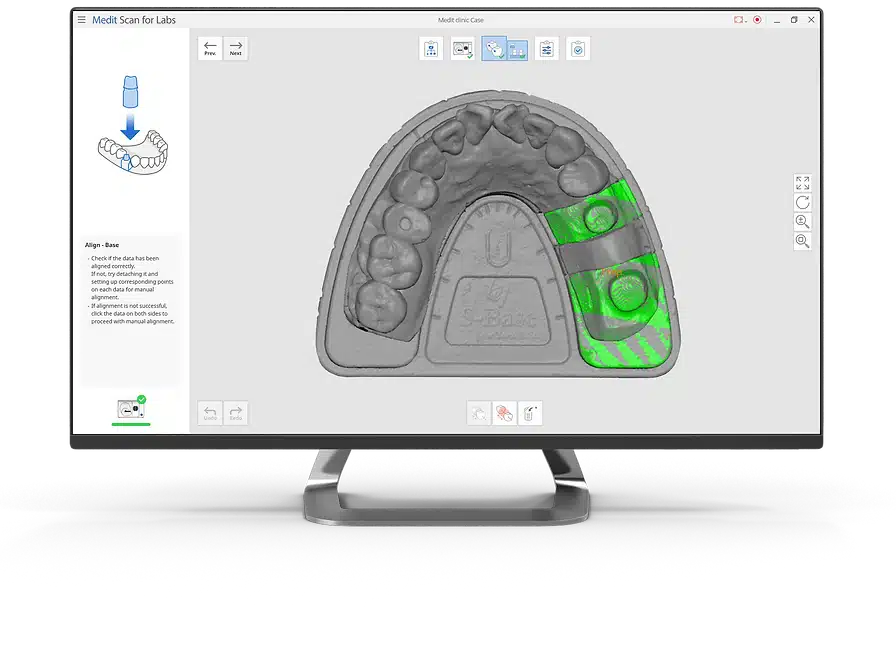The image size is (896, 646).
Task: Click the fit-to-screen expand arrows icon
Action: 802,183
